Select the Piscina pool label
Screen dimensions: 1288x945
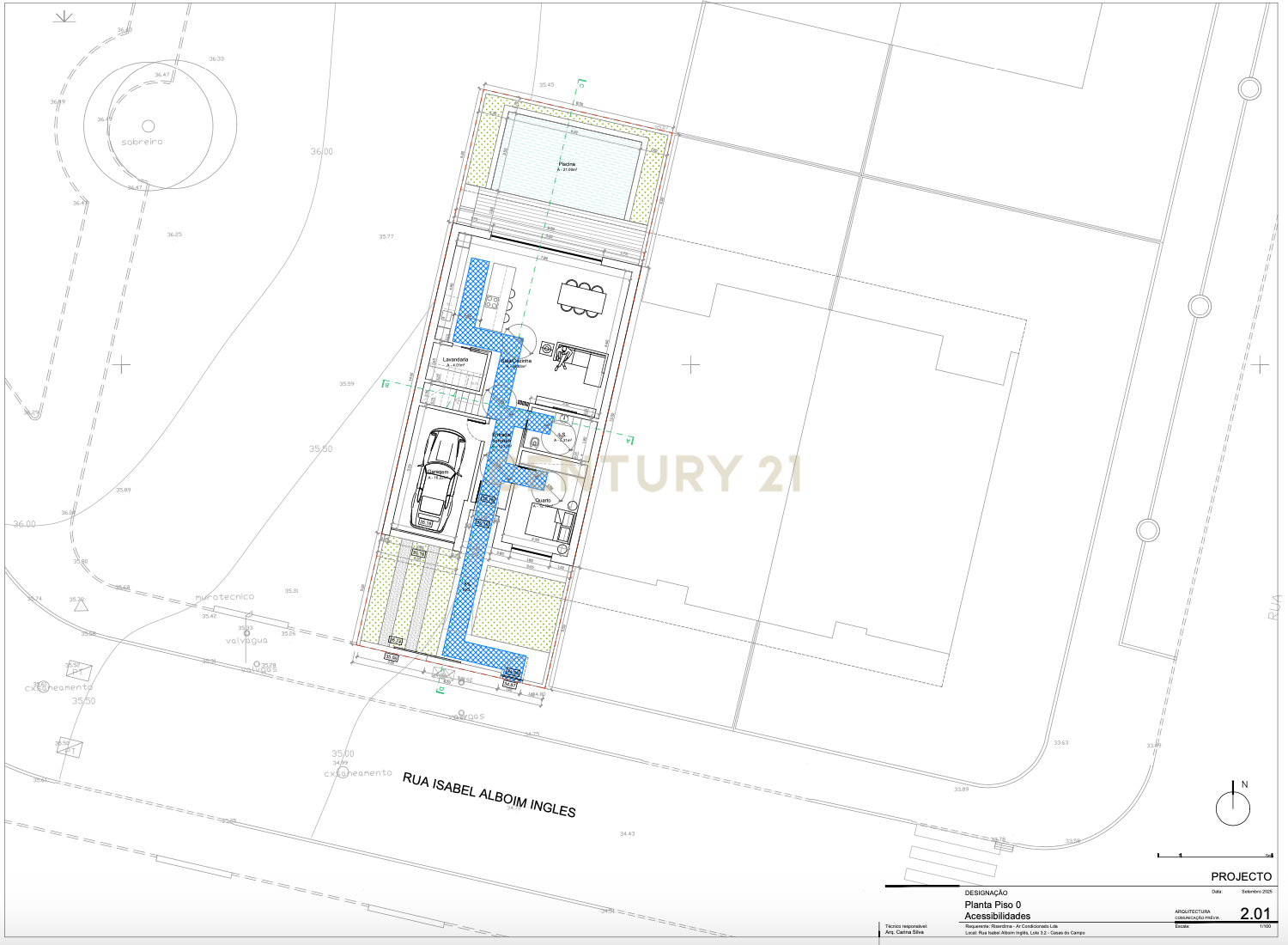click(567, 166)
